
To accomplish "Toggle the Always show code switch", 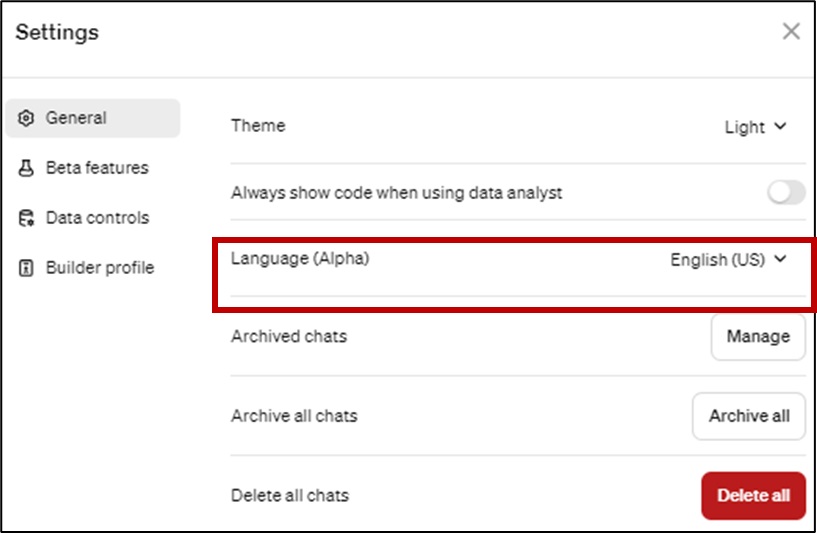I will click(786, 193).
